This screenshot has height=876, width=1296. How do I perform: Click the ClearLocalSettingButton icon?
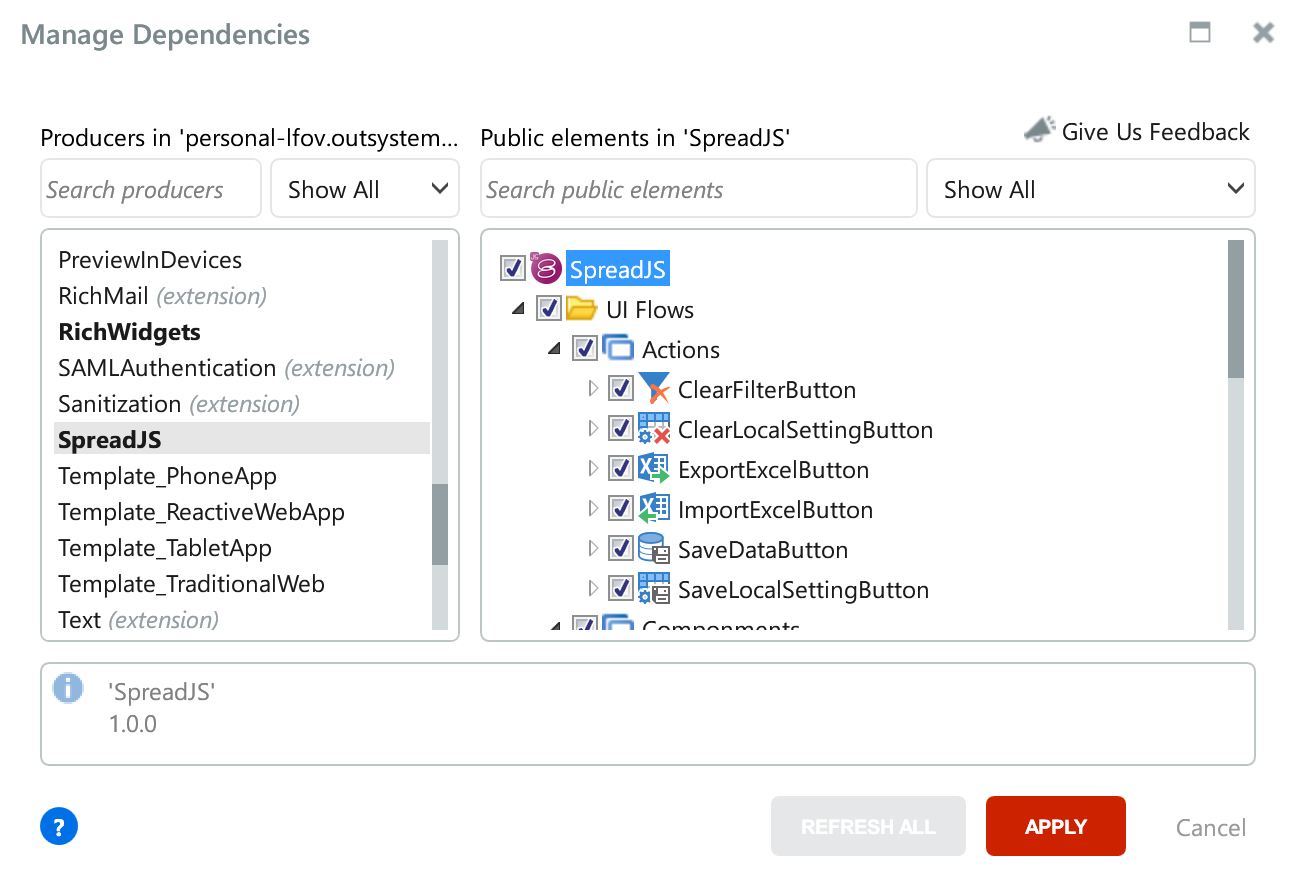(x=654, y=429)
